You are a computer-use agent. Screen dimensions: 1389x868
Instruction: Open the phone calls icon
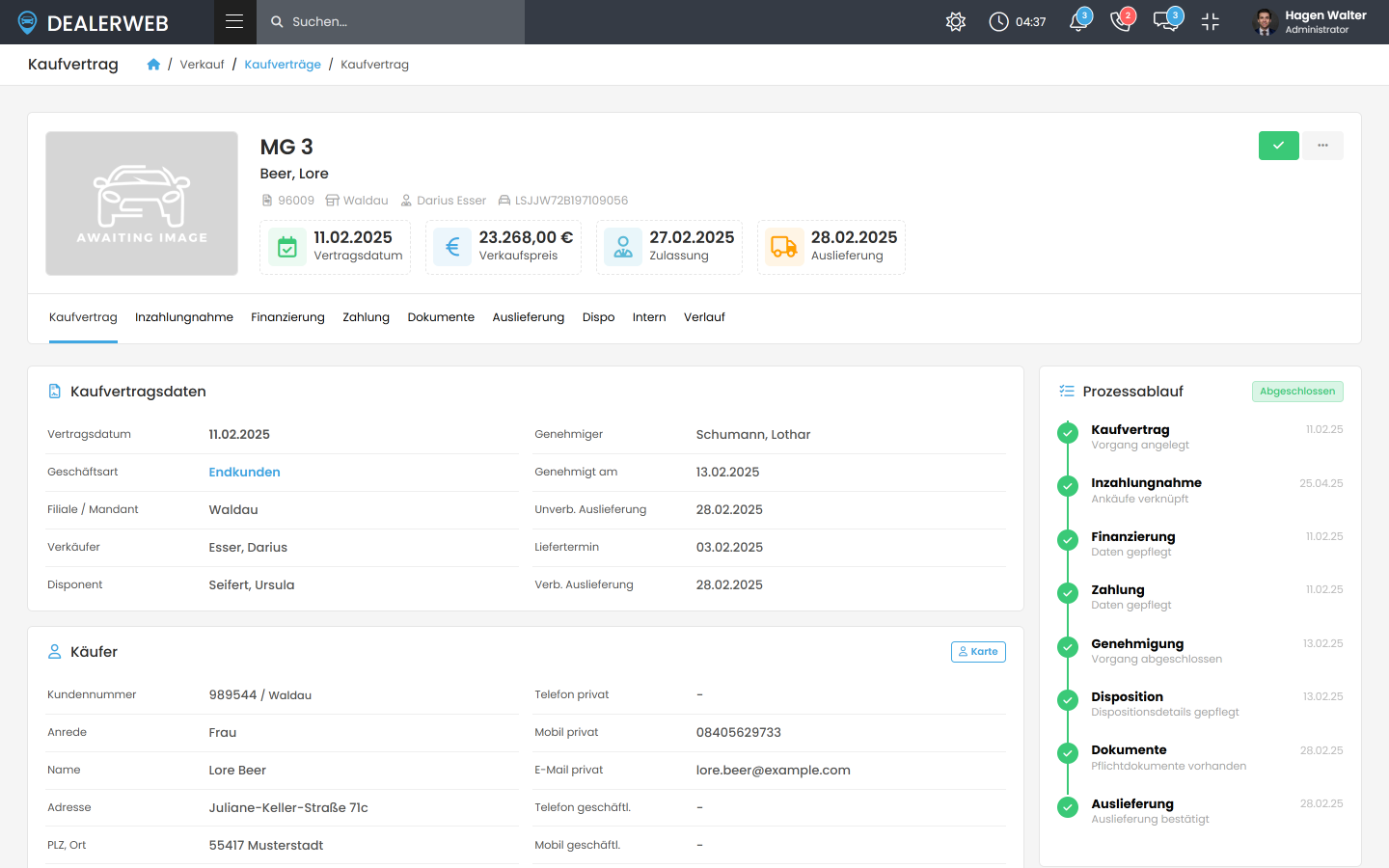pyautogui.click(x=1122, y=21)
